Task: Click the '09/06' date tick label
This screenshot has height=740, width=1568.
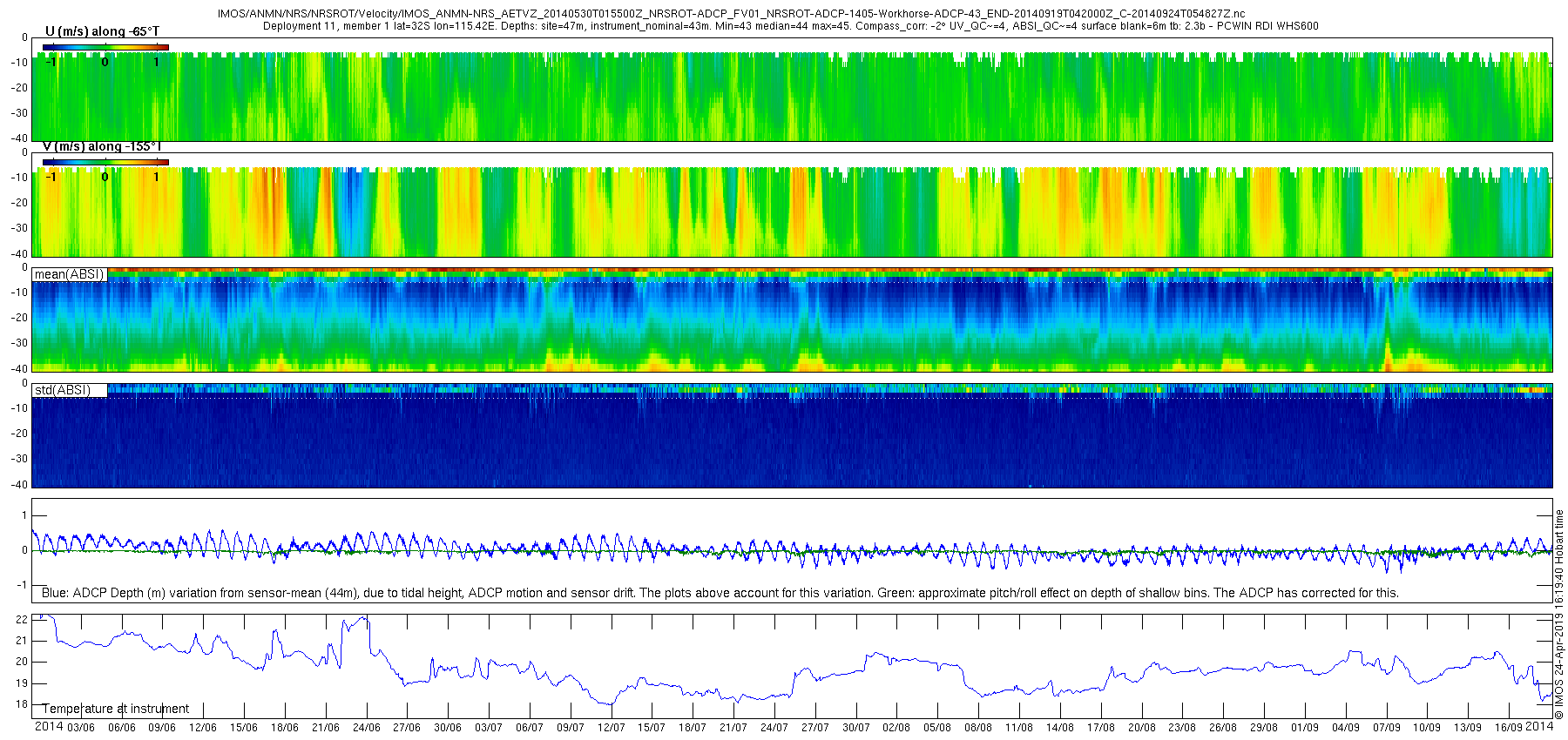Action: pos(162,728)
